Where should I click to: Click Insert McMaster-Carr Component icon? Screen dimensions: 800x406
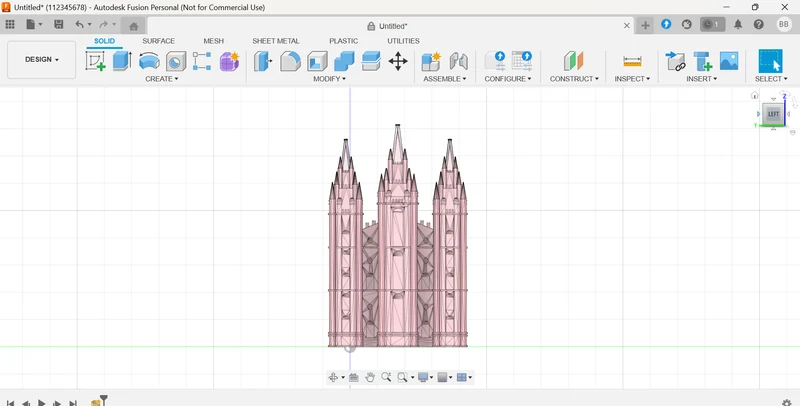coord(703,61)
